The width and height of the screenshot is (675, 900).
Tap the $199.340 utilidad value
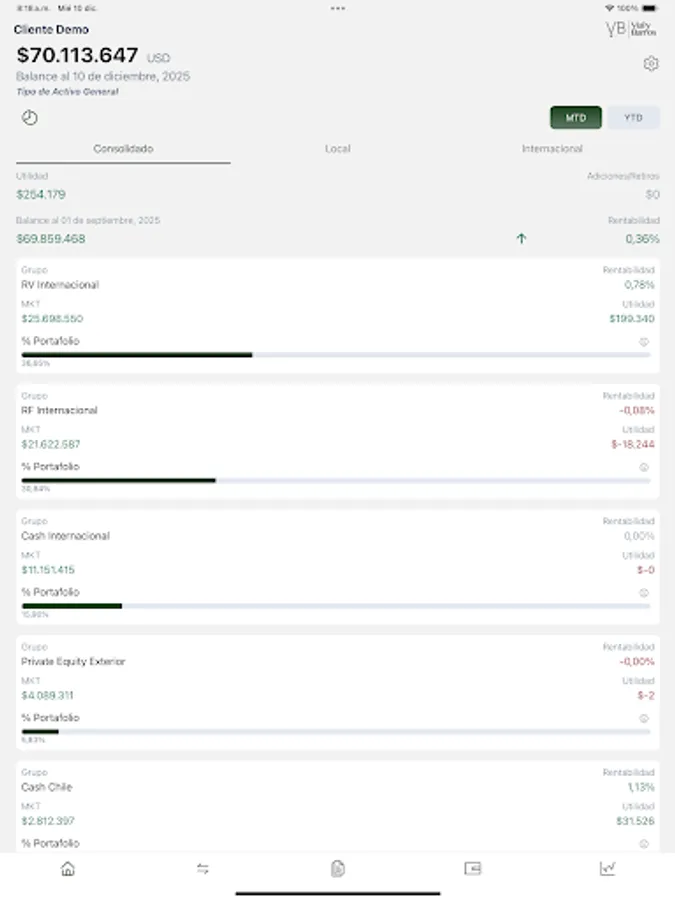[632, 319]
